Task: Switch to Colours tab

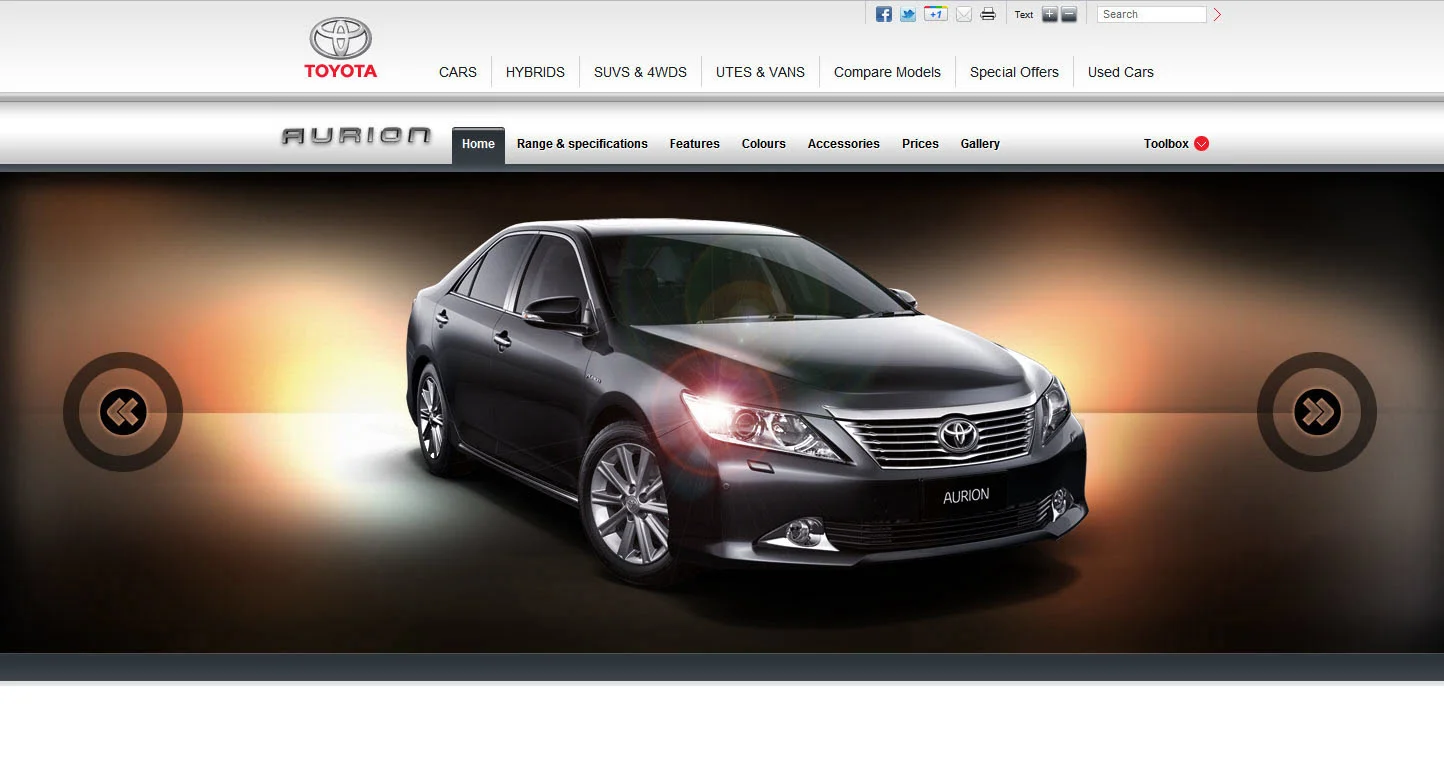Action: [764, 144]
